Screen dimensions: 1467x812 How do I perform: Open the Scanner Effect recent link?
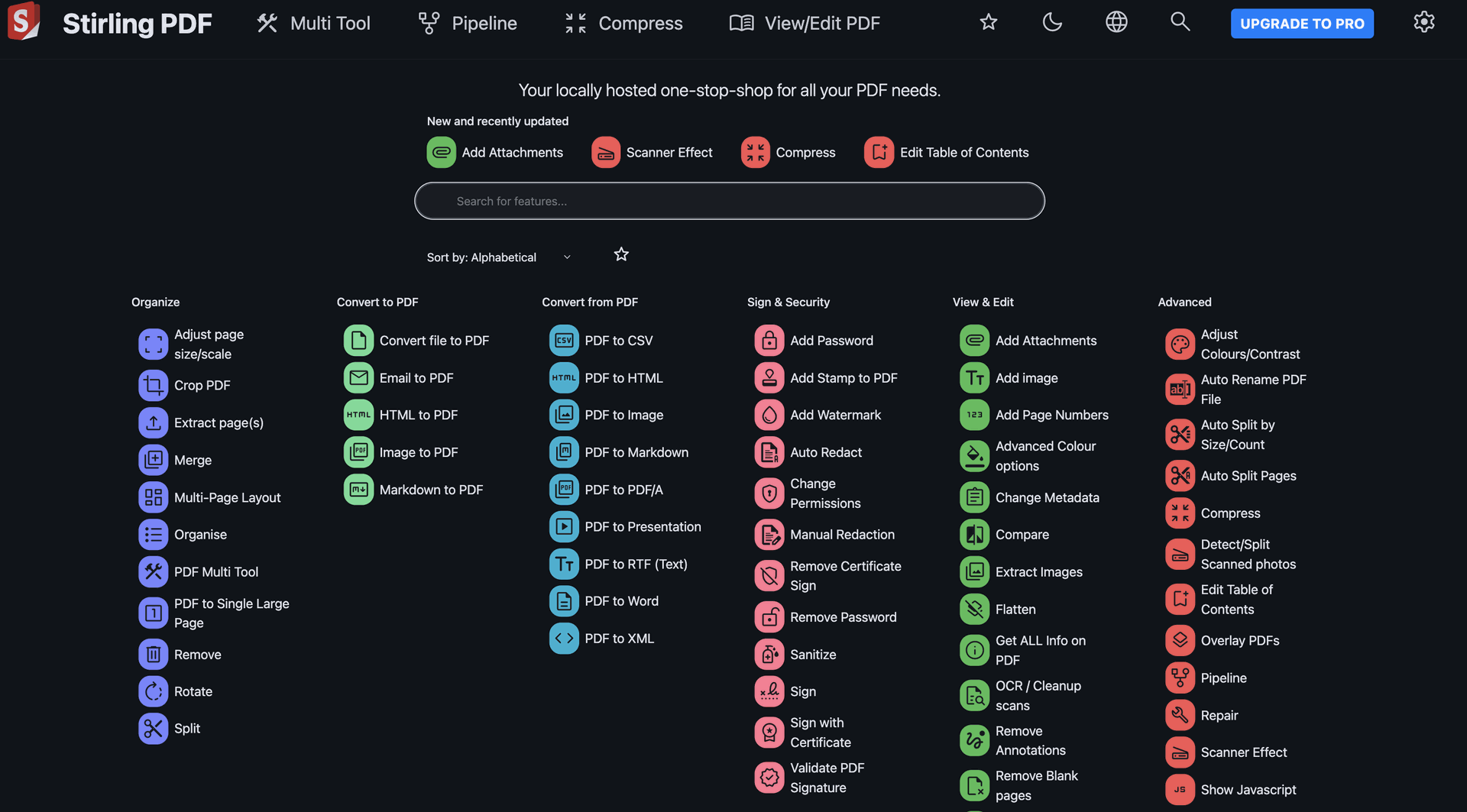(x=652, y=153)
